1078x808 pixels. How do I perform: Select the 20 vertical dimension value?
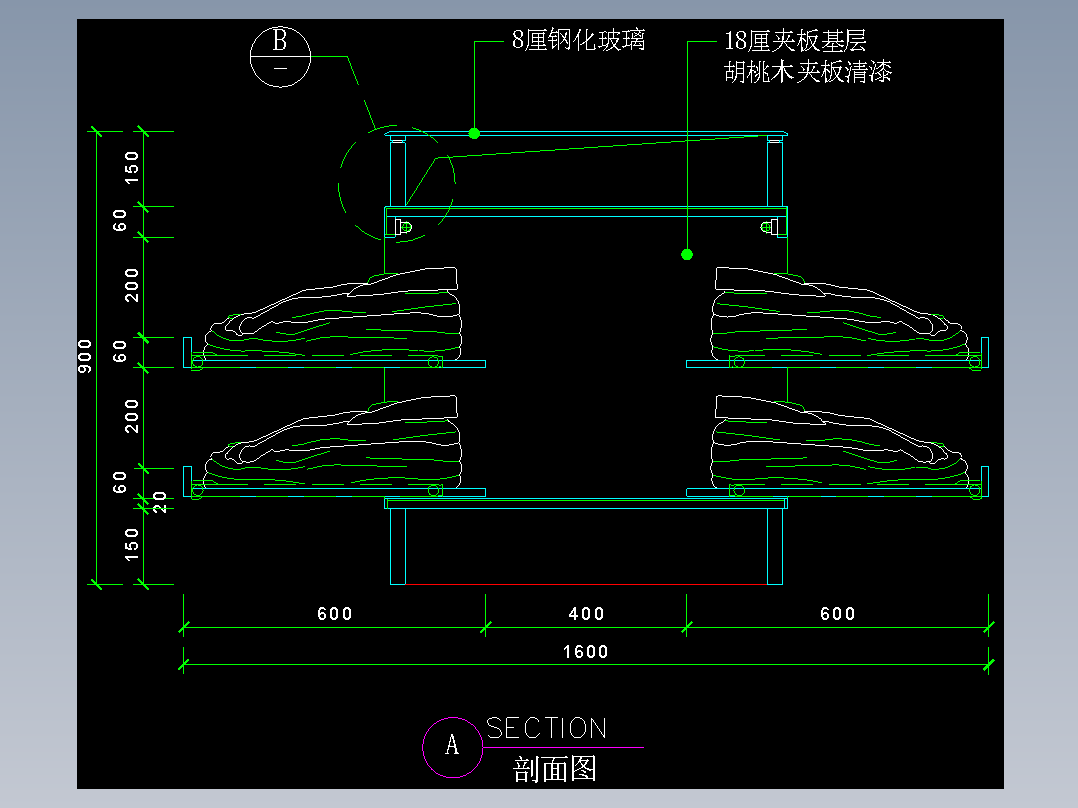pyautogui.click(x=160, y=502)
